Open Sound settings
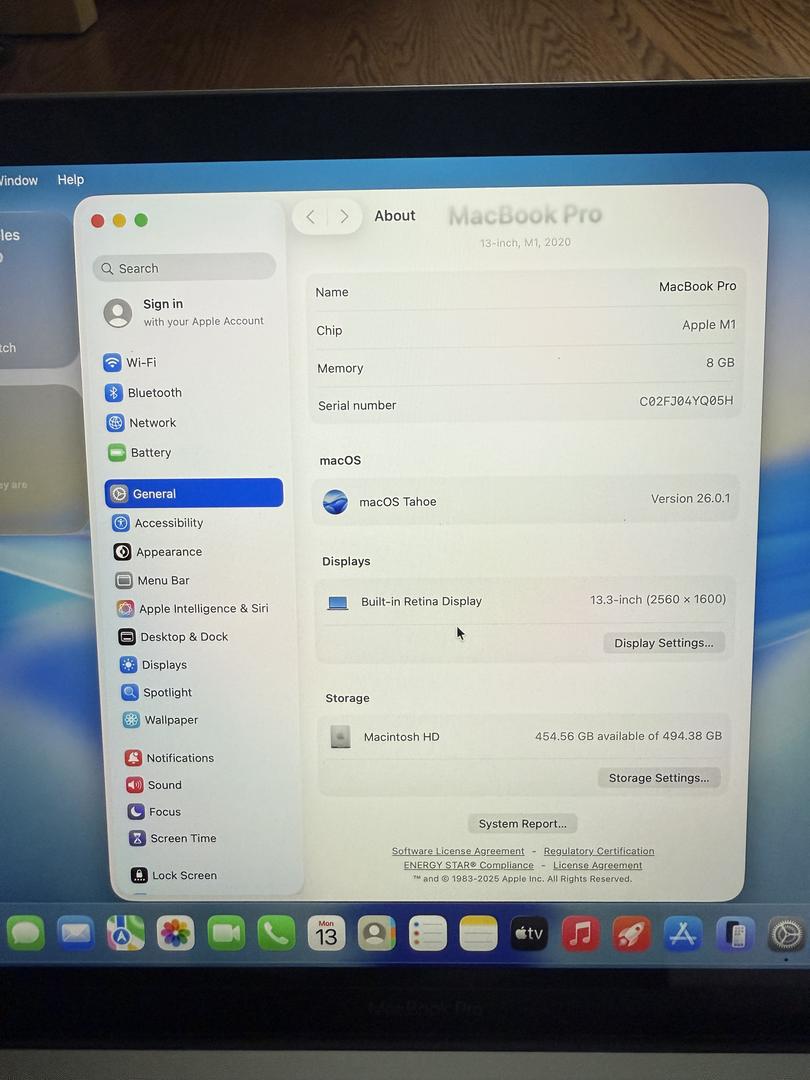The image size is (810, 1080). click(154, 785)
